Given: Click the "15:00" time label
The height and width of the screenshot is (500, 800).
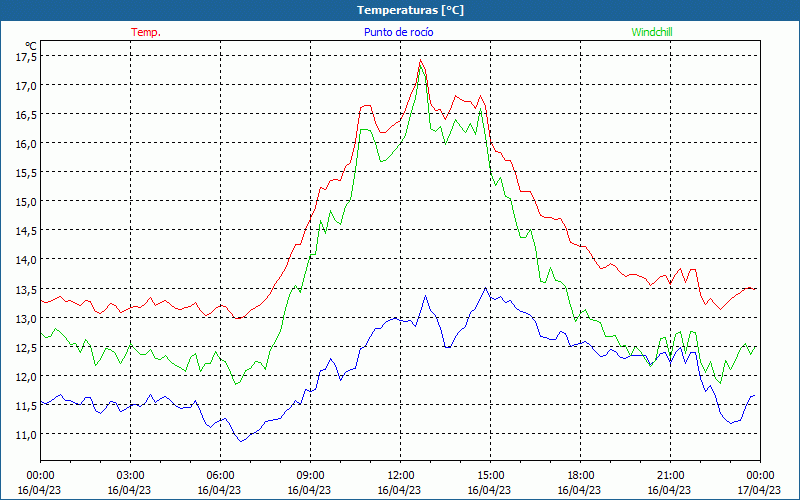Looking at the screenshot, I should click(x=490, y=476).
